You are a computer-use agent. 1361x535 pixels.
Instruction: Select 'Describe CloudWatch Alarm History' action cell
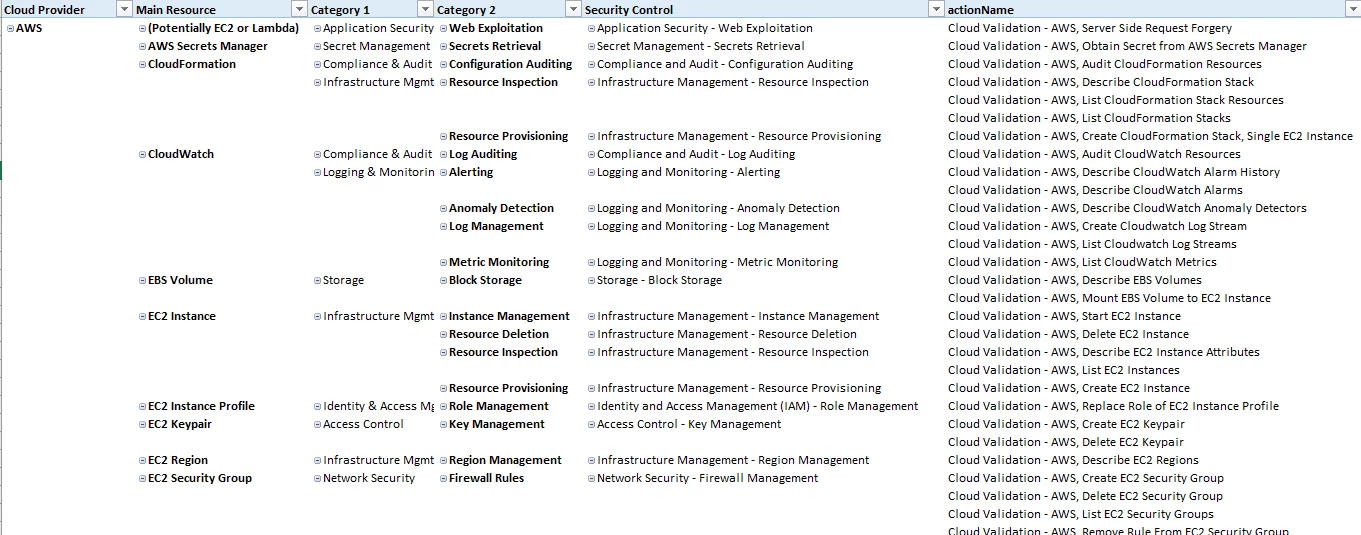point(1114,172)
